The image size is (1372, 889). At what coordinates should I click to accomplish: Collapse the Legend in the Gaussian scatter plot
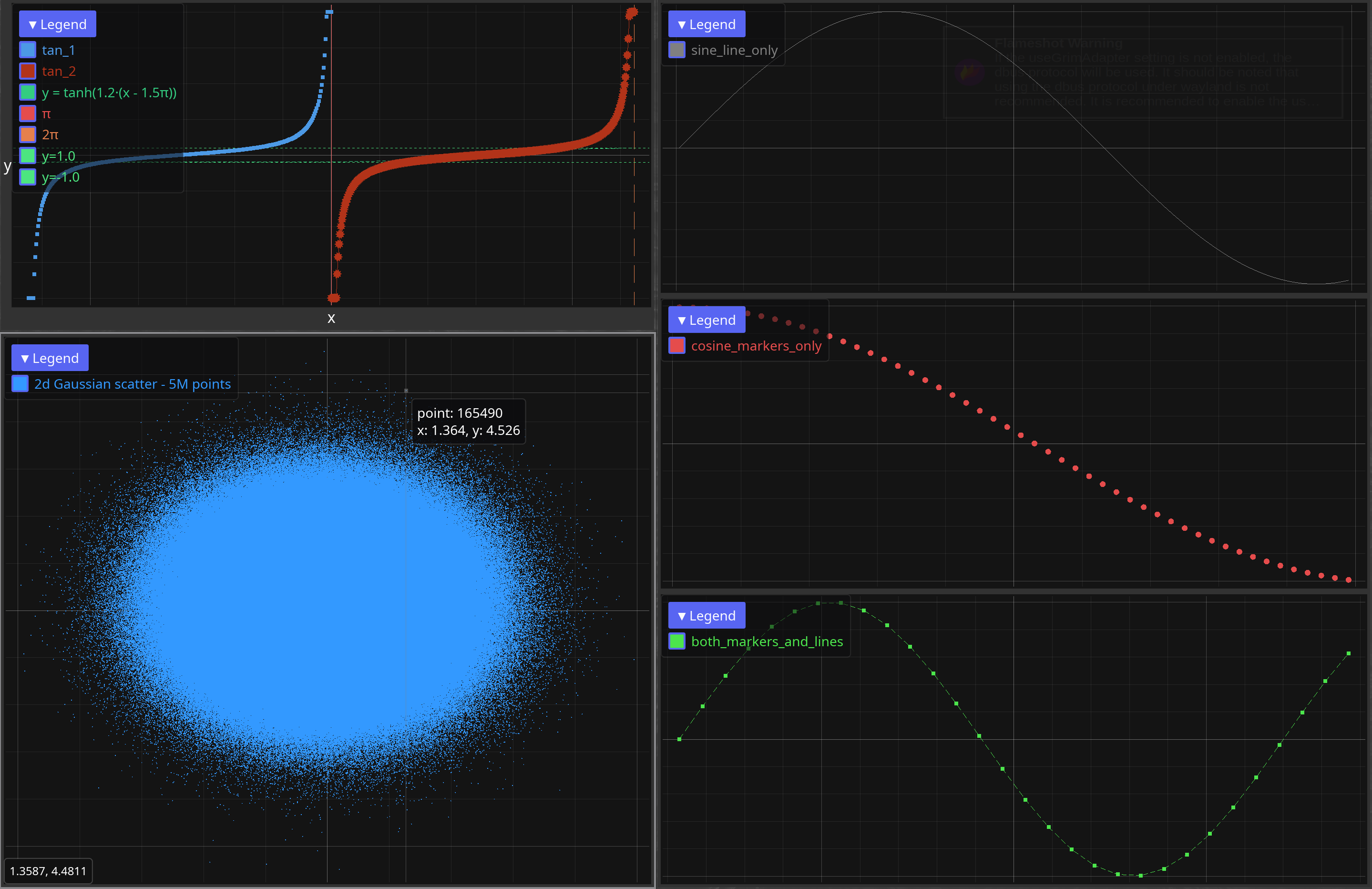pos(50,358)
